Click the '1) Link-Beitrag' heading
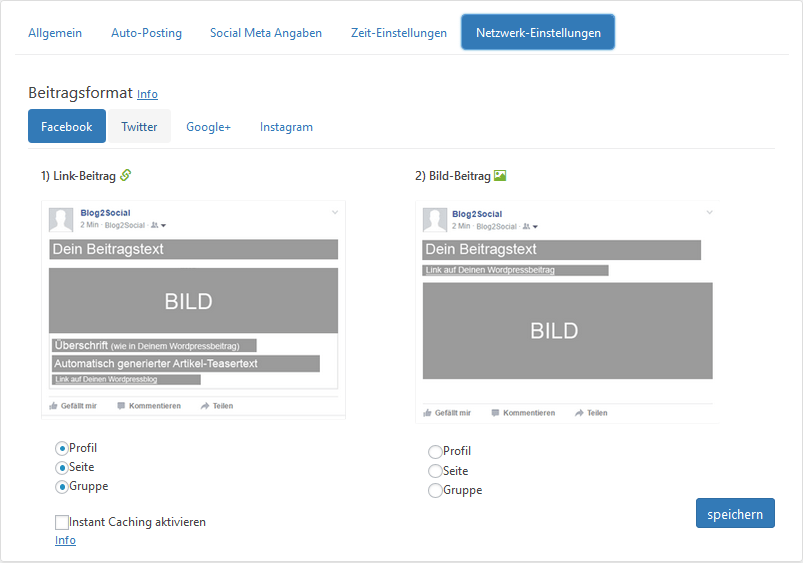This screenshot has width=803, height=563. (x=78, y=176)
